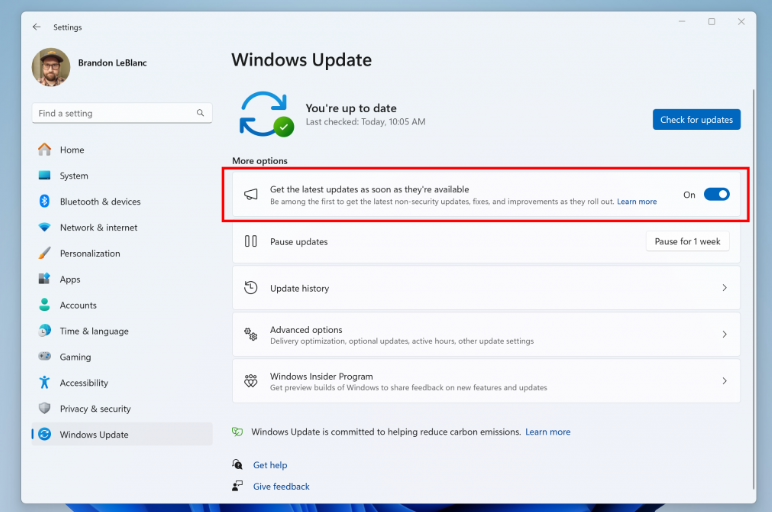772x512 pixels.
Task: Click the magnifier icon in search box
Action: 200,113
